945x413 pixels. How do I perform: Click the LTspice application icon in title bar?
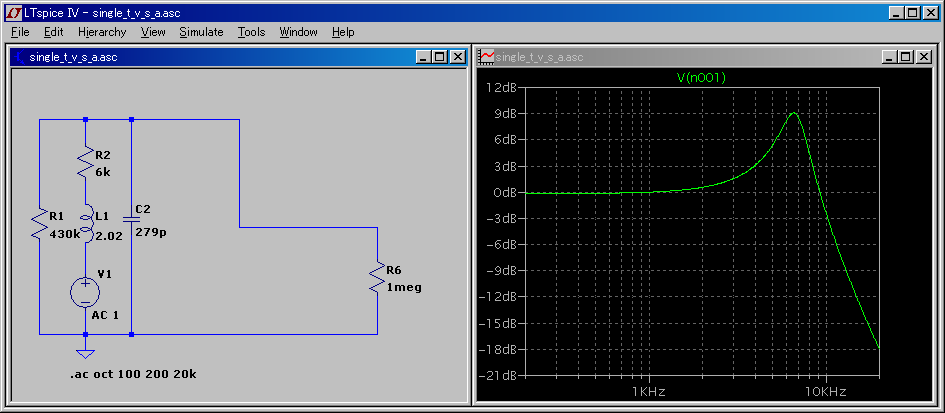click(x=13, y=12)
